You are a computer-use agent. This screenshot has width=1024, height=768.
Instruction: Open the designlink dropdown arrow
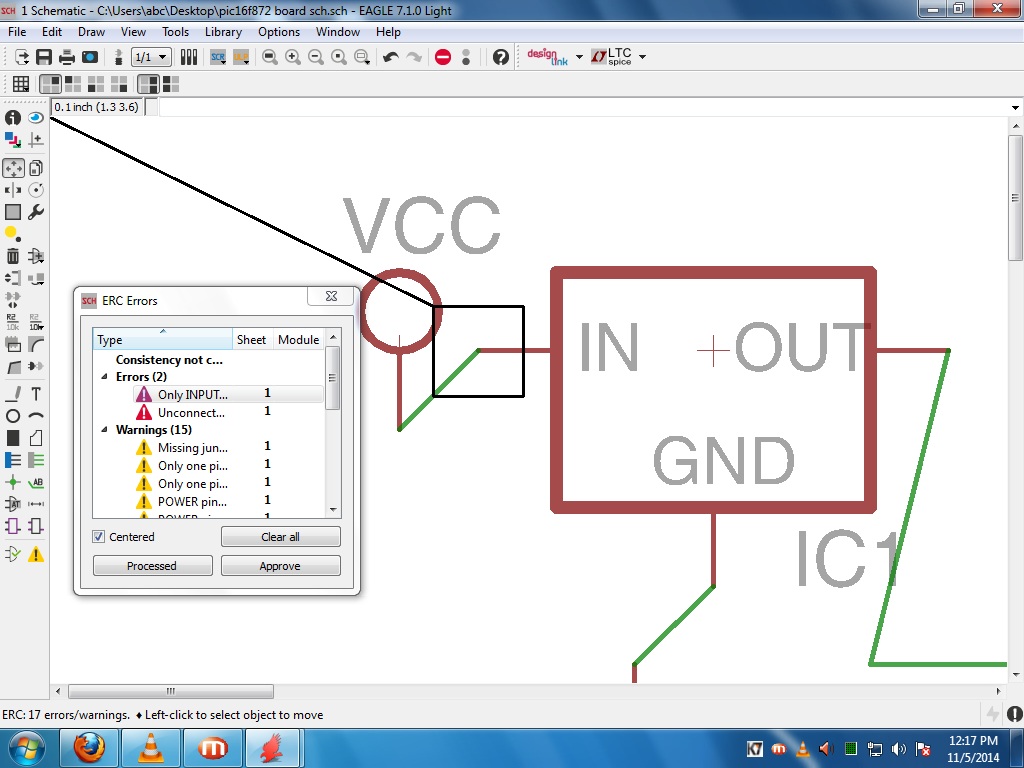(x=579, y=57)
